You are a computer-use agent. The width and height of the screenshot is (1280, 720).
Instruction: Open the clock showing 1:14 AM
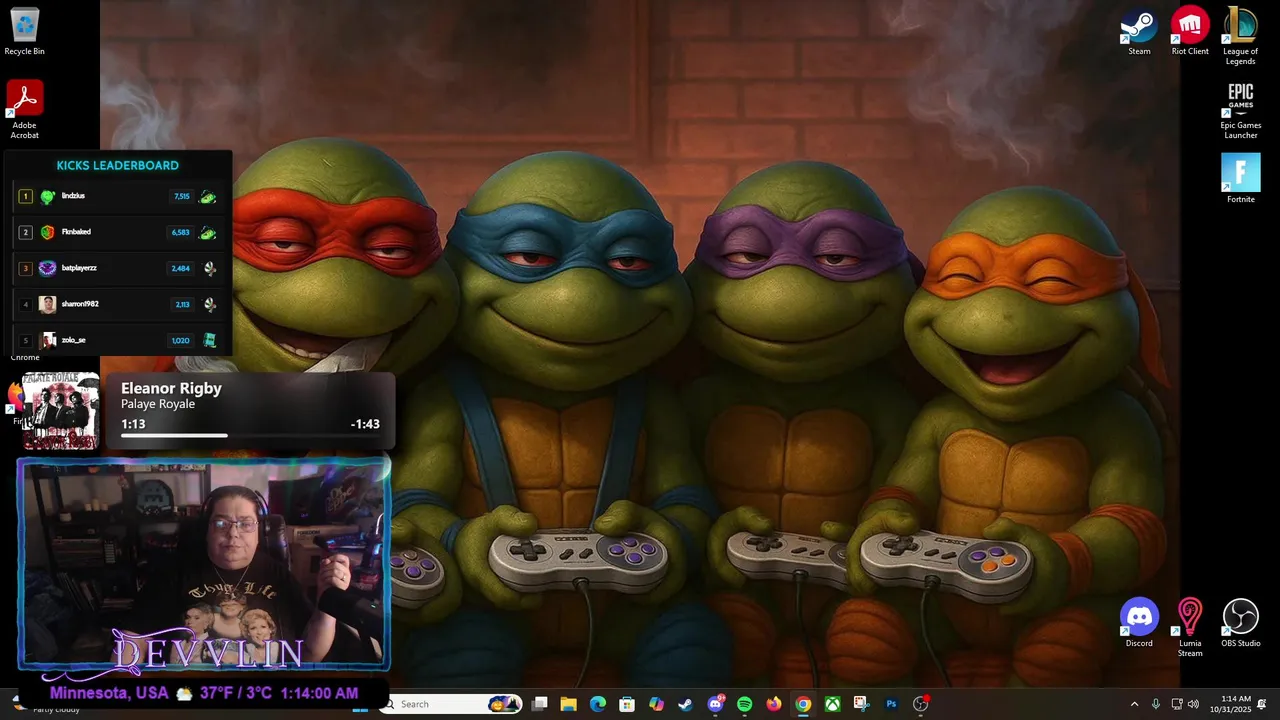[1230, 704]
